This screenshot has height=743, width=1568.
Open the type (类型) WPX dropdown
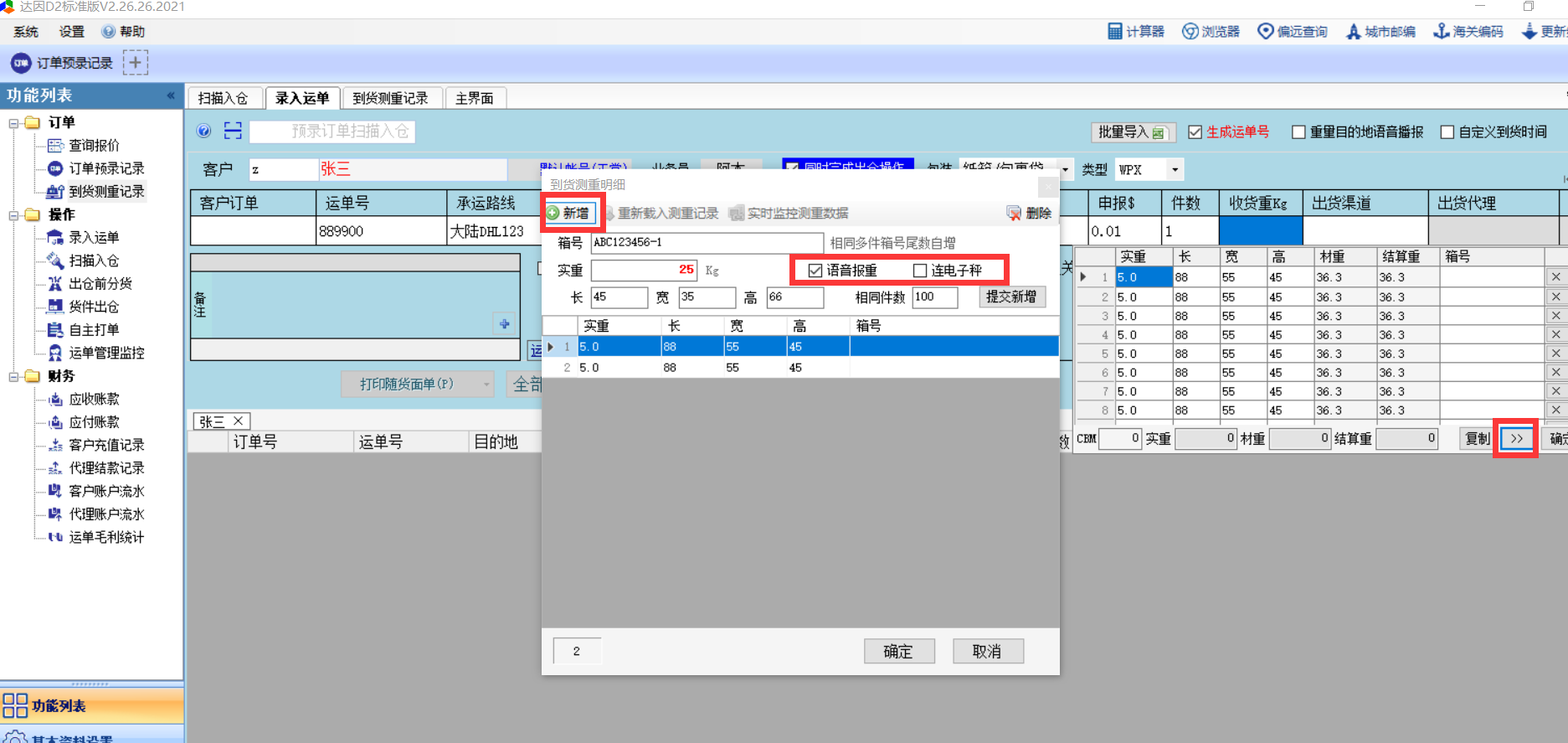1175,170
